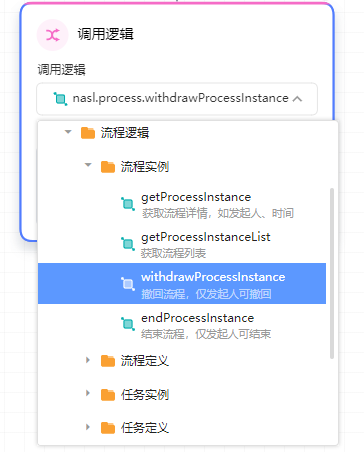This screenshot has height=452, width=364.
Task: Collapse the logic selector dropdown chevron
Action: (x=297, y=99)
